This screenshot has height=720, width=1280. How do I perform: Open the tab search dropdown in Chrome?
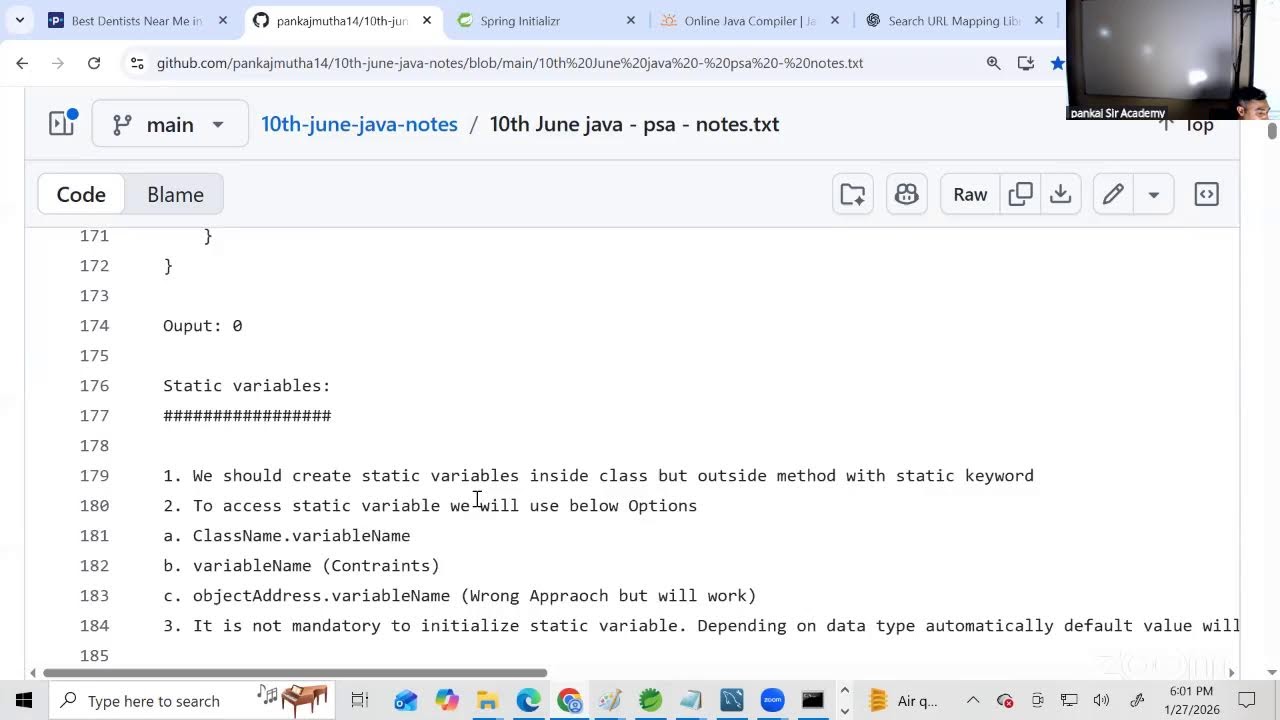tap(19, 20)
